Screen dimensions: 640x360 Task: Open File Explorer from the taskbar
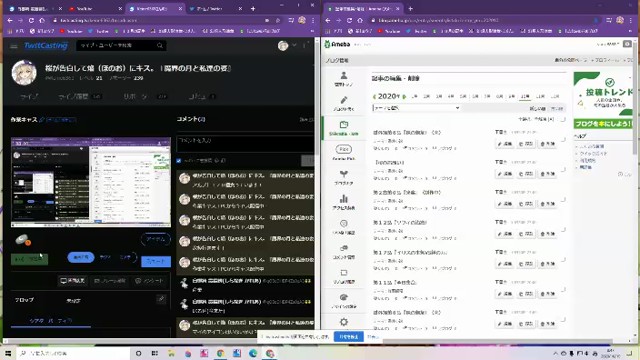pyautogui.click(x=171, y=353)
